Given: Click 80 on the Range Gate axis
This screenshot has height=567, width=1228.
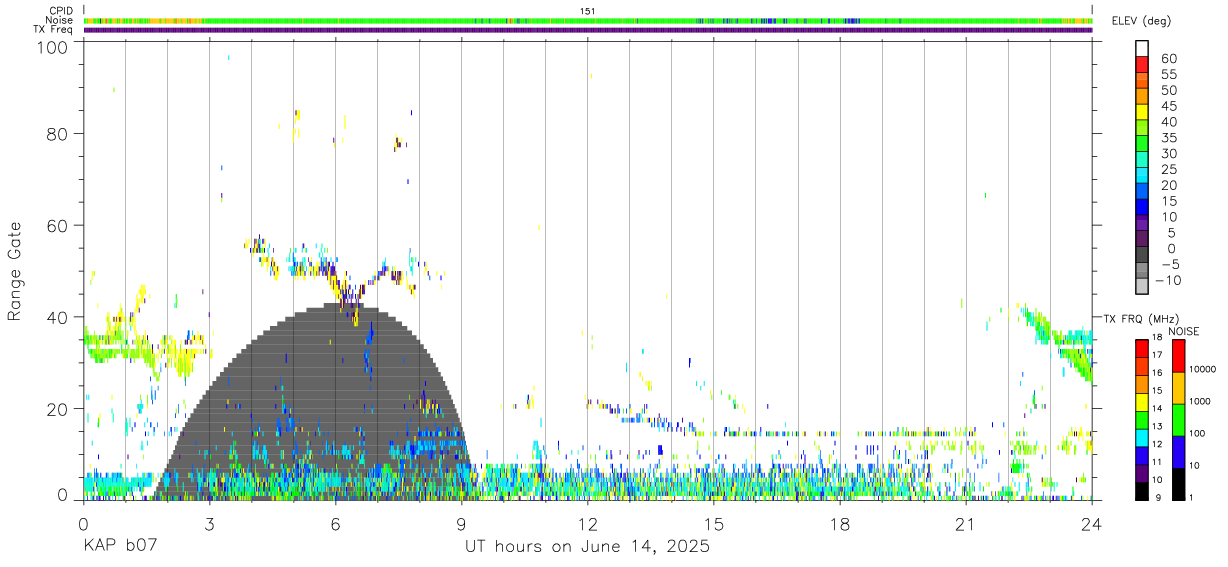Looking at the screenshot, I should 58,134.
